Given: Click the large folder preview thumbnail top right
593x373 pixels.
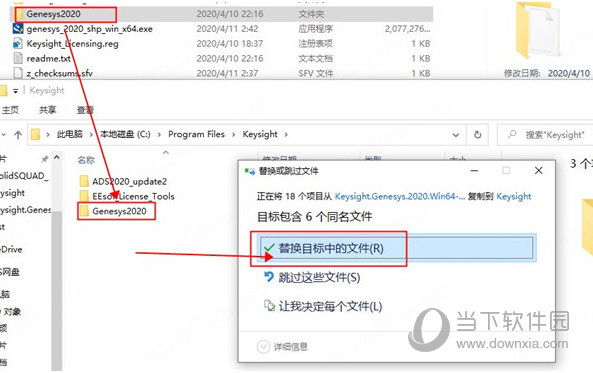Looking at the screenshot, I should [x=538, y=30].
